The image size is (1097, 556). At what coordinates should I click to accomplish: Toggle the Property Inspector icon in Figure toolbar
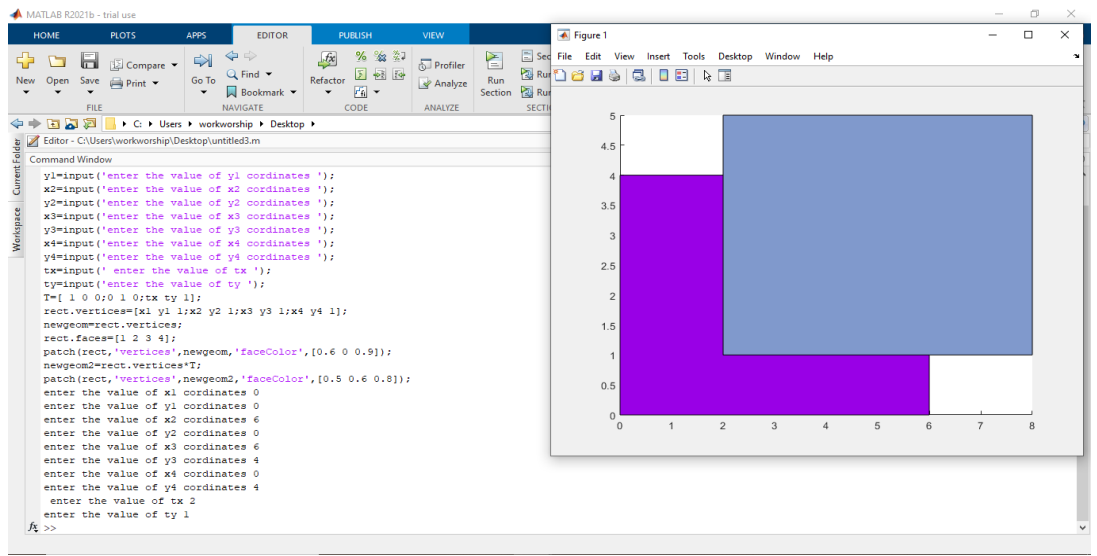725,76
